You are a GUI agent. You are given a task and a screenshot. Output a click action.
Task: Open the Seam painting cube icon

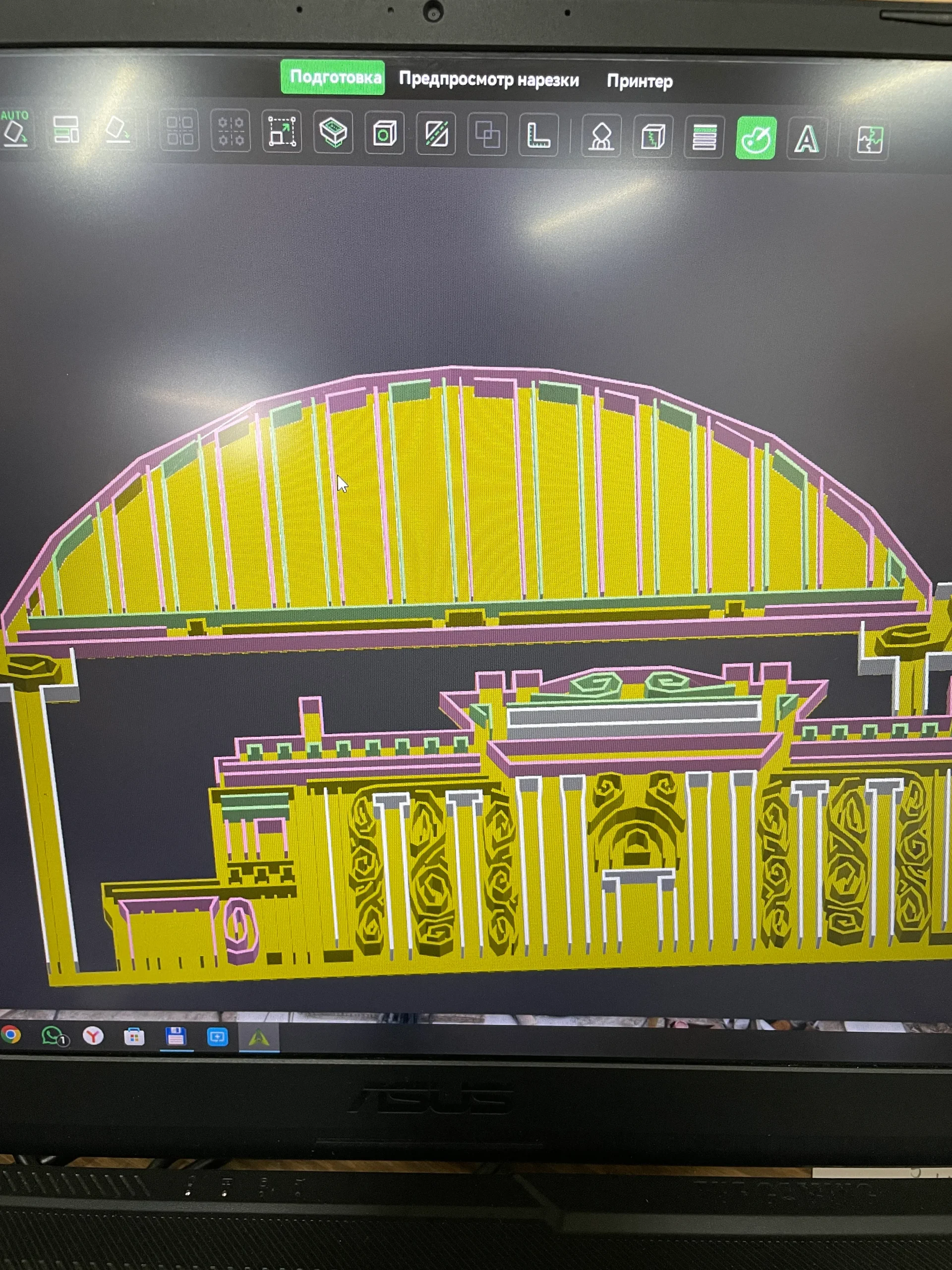click(653, 137)
